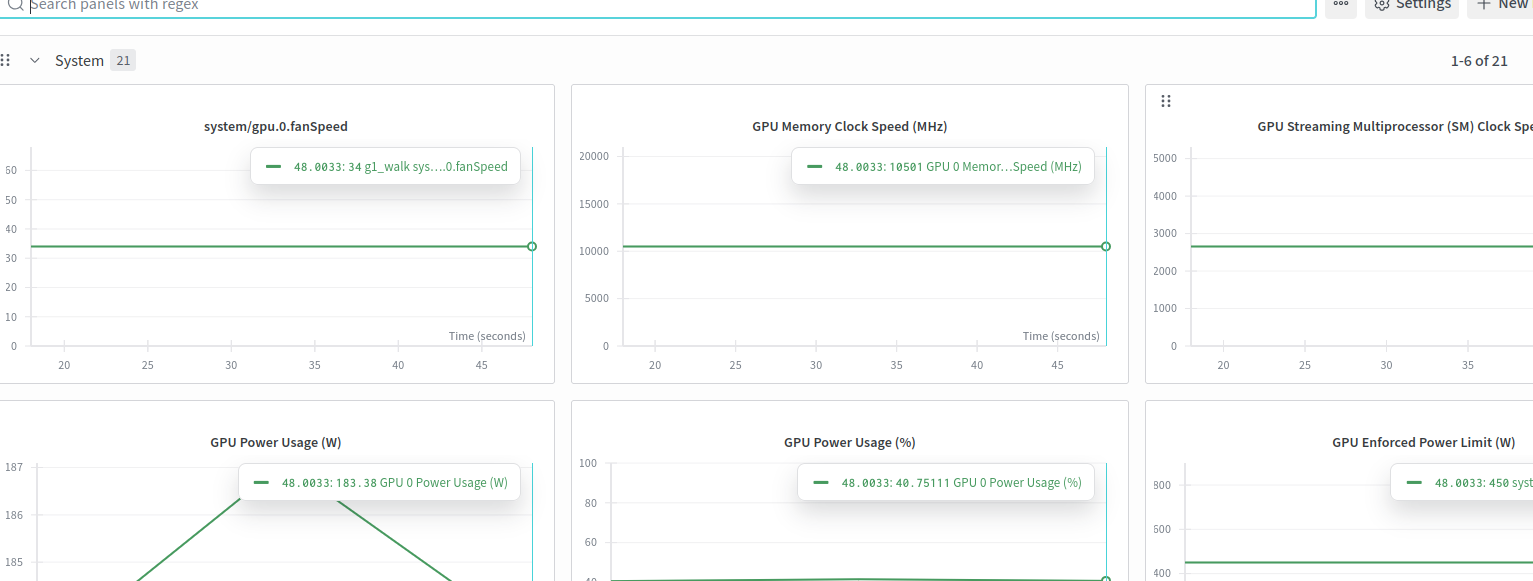Click the GPU Streaming Multiprocessor (SM) Clock title
1533x581 pixels.
(x=1395, y=127)
